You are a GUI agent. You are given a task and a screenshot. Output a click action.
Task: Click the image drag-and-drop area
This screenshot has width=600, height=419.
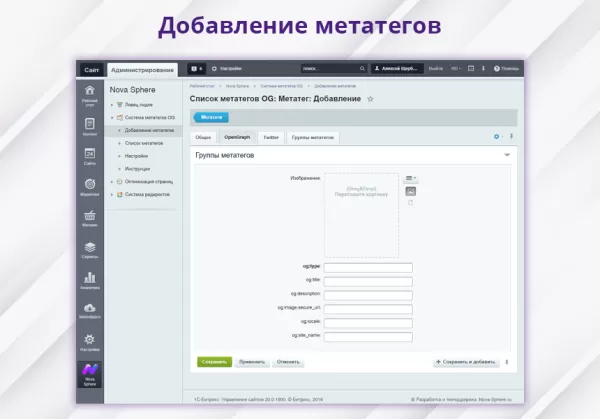[x=361, y=215]
